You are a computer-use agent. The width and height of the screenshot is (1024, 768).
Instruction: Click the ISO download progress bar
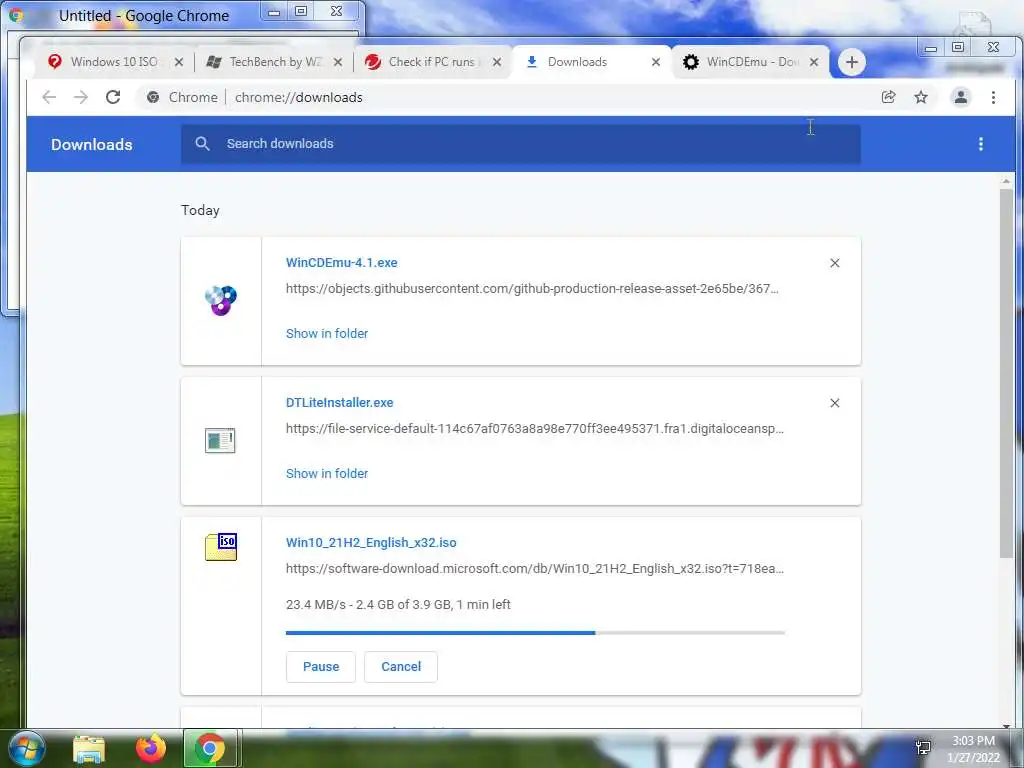[535, 633]
